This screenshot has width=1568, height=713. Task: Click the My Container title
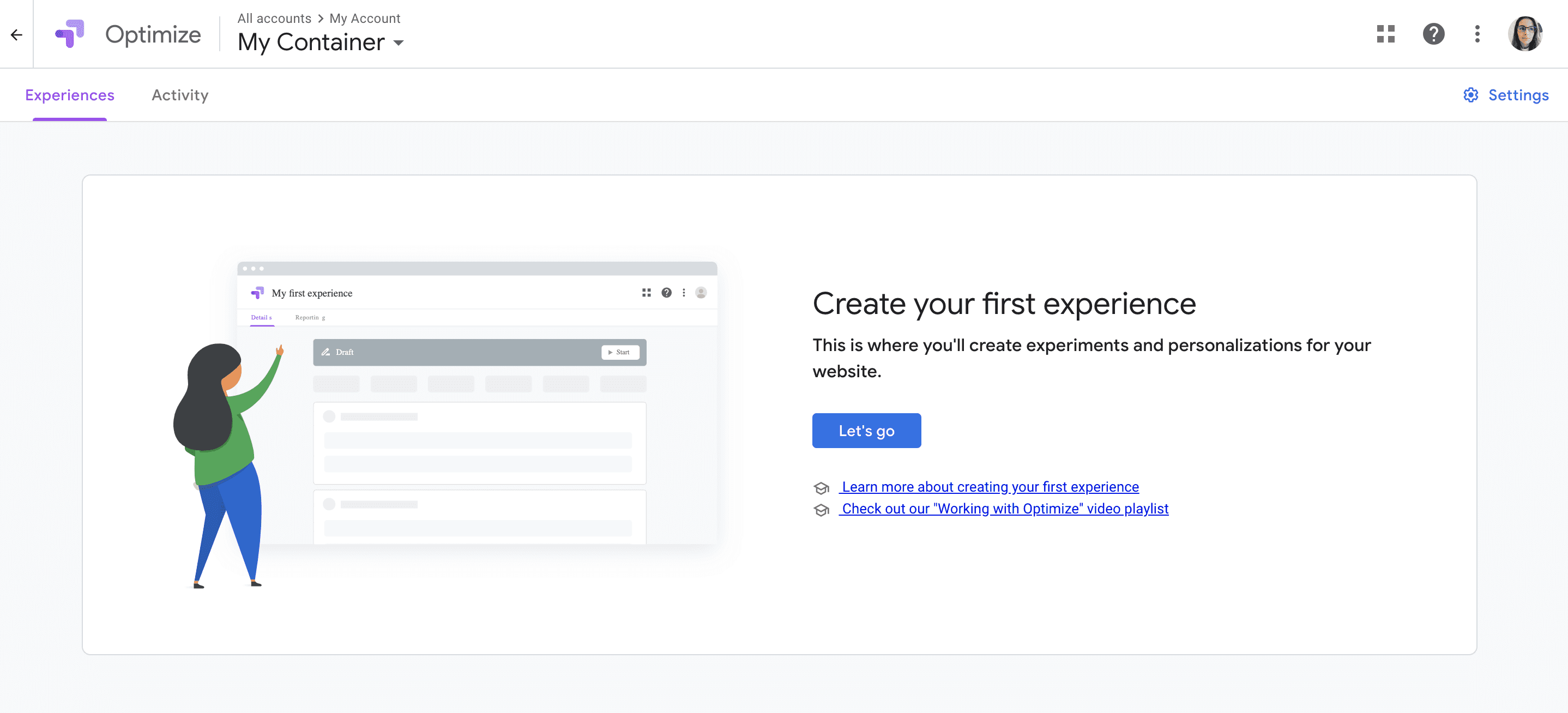(x=311, y=43)
